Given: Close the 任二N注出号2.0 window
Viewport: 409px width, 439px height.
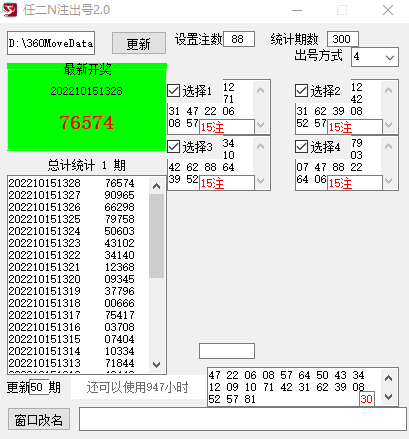Looking at the screenshot, I should [388, 10].
